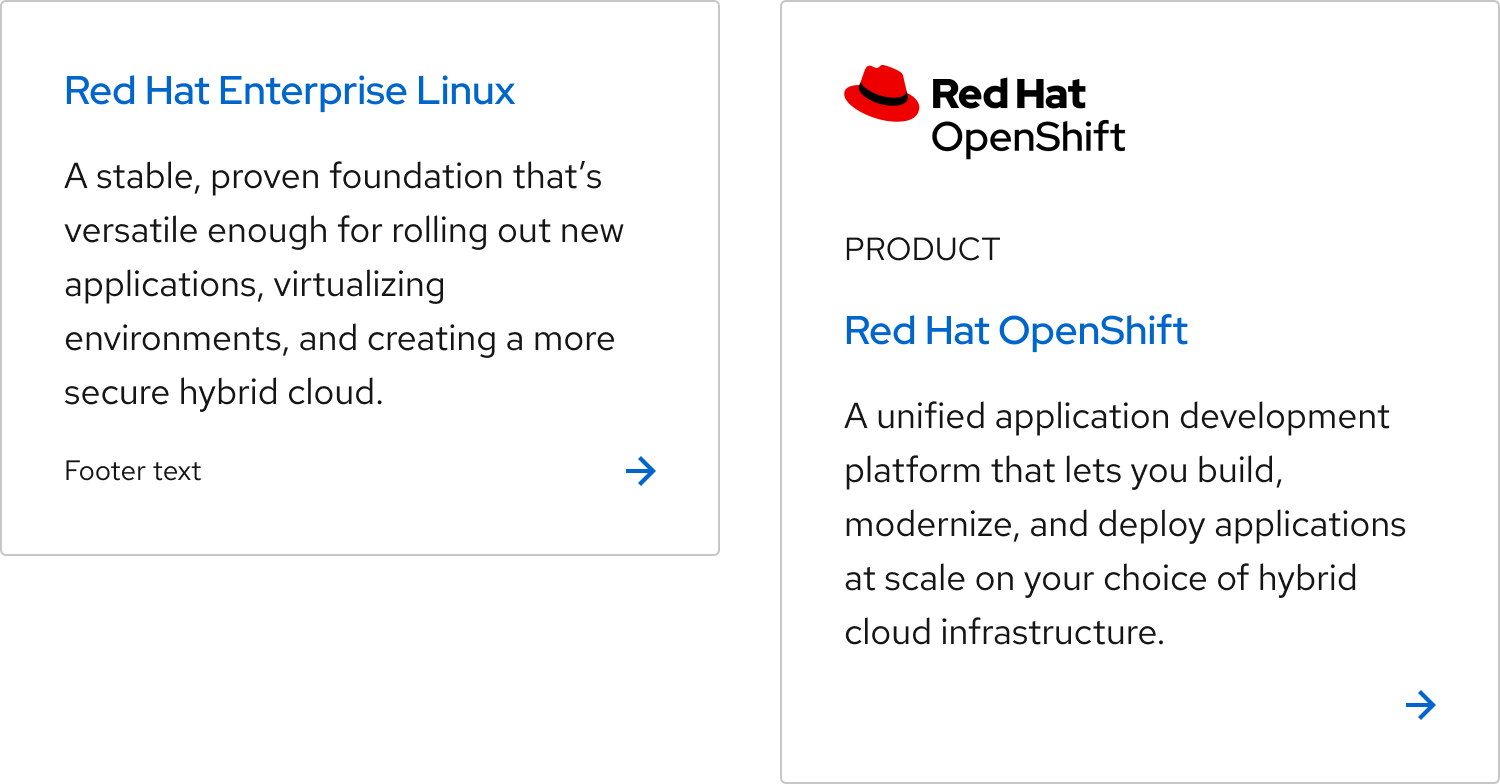Click the line 'at scale on your choice of hybrid'

coord(1101,579)
